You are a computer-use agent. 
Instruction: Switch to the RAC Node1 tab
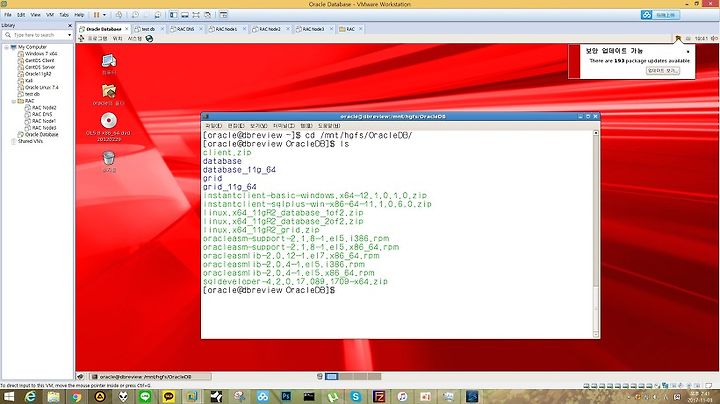point(225,29)
